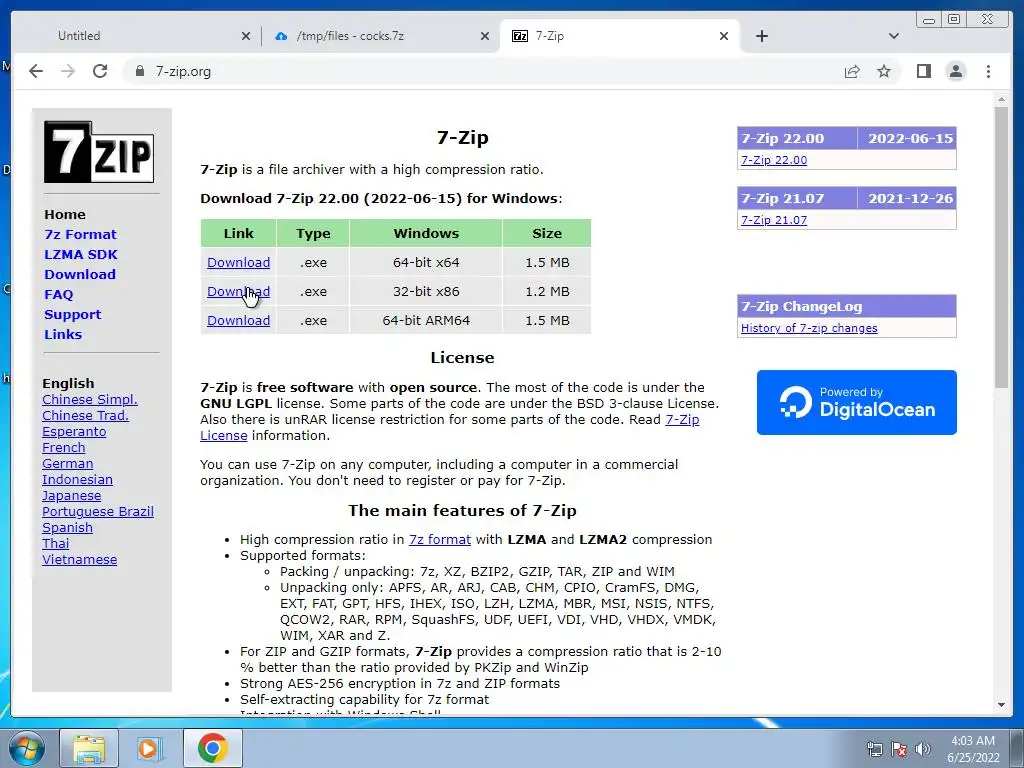View site security lock icon
This screenshot has height=768, width=1024.
tap(139, 71)
